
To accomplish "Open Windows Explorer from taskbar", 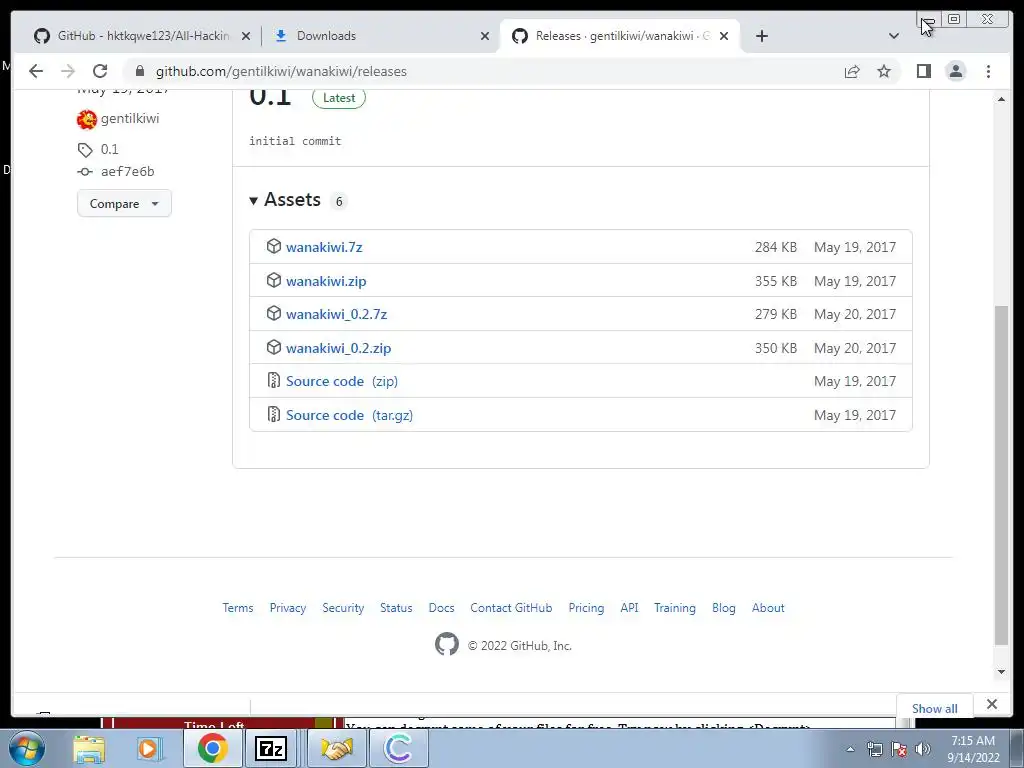I will (x=89, y=749).
